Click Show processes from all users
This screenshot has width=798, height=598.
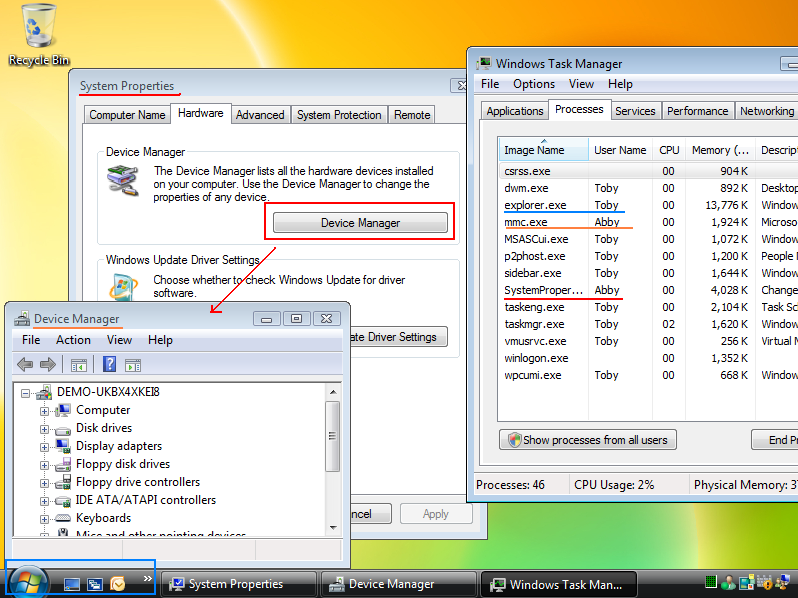click(x=588, y=440)
